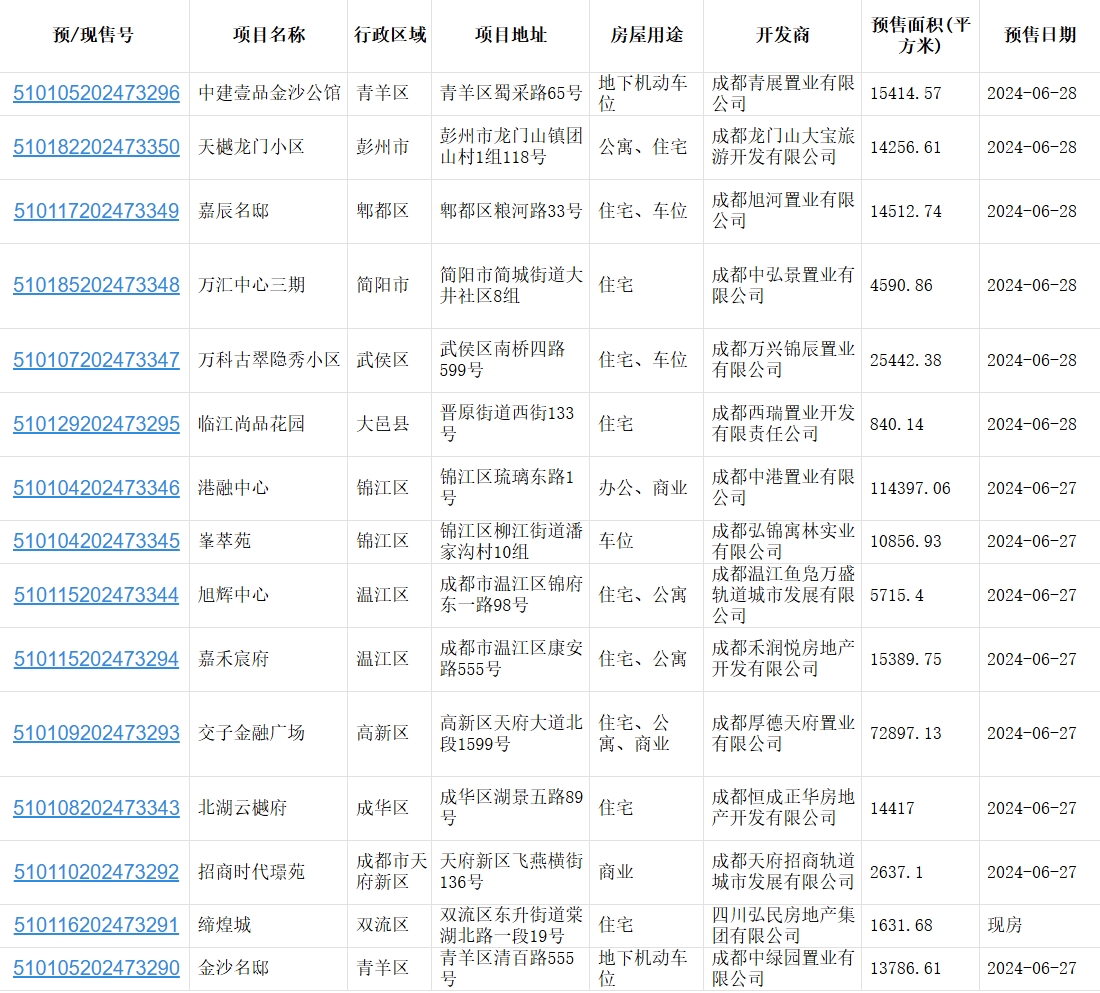1100x993 pixels.
Task: Open presale link 510105202473296
Action: pyautogui.click(x=96, y=93)
